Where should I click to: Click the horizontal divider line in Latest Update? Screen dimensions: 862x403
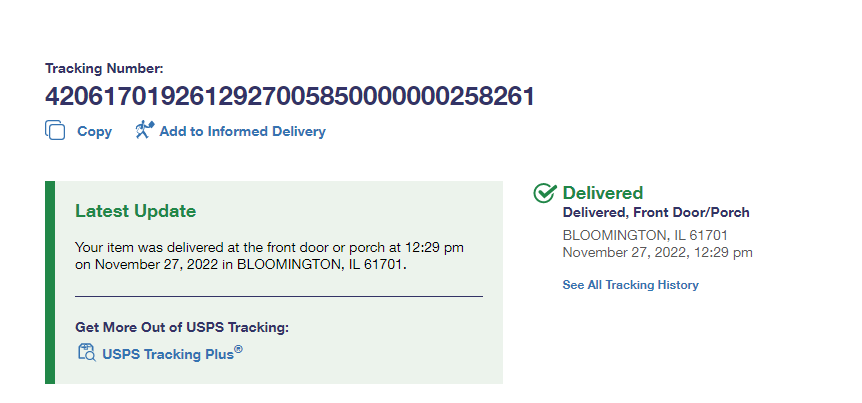pyautogui.click(x=278, y=296)
